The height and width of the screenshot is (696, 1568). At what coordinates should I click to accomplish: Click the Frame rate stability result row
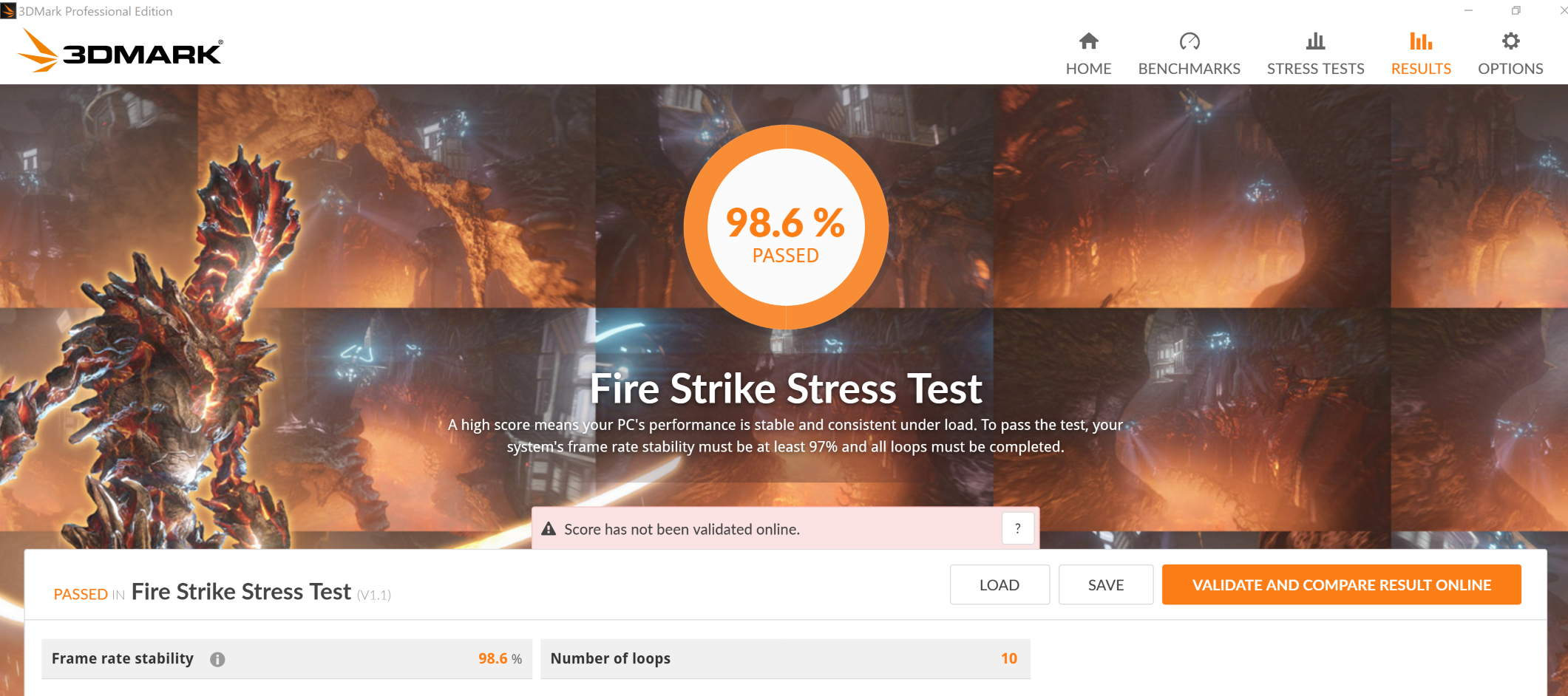287,658
